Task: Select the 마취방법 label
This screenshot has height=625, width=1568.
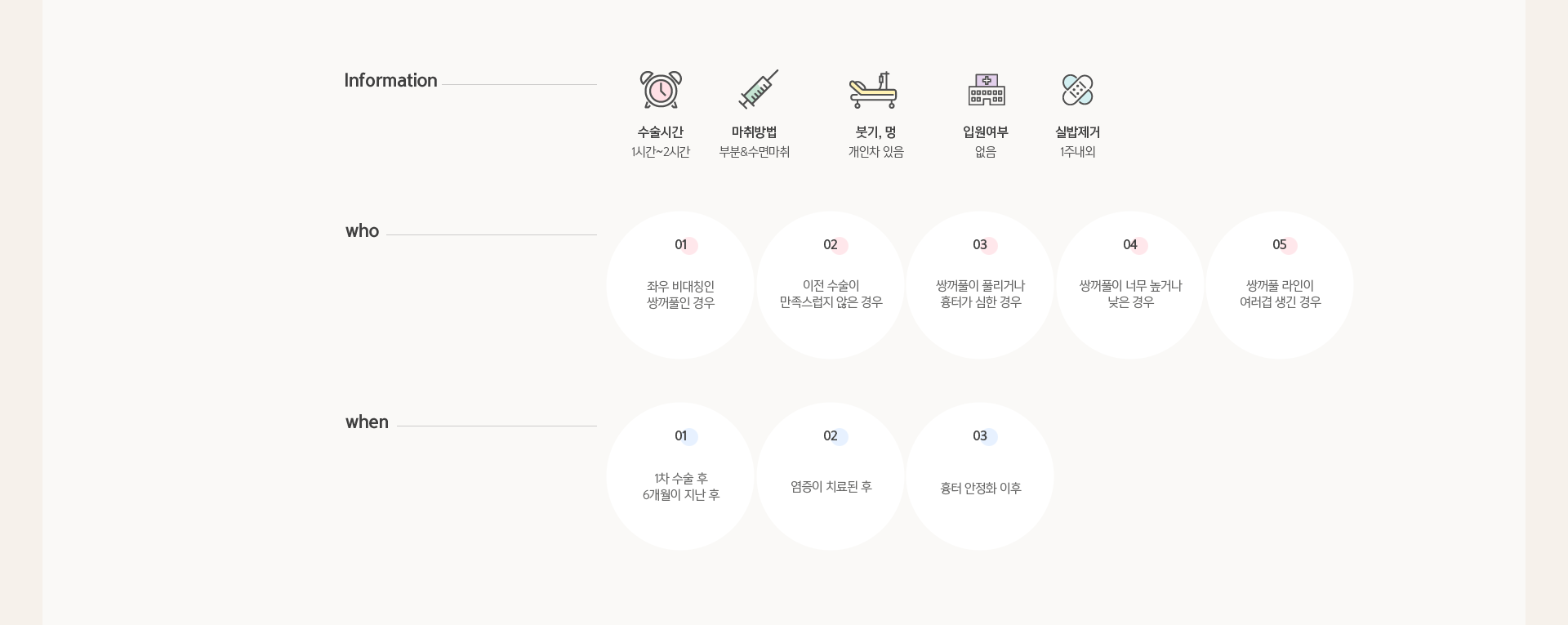Action: (x=754, y=132)
